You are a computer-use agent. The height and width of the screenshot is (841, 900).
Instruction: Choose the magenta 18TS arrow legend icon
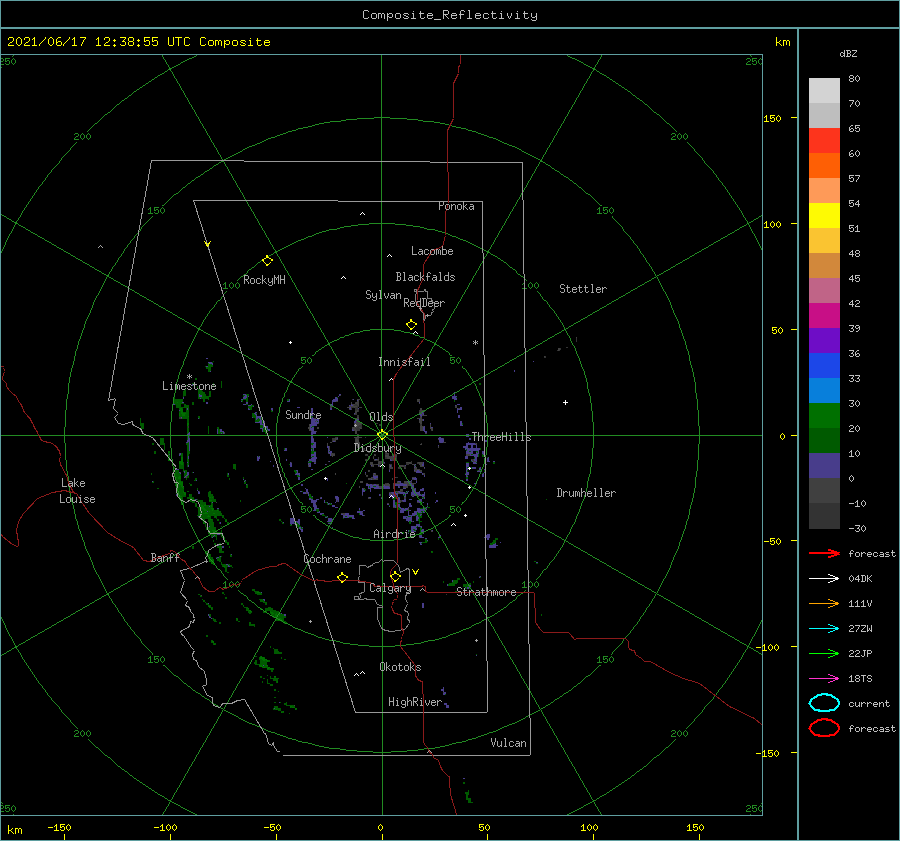(824, 679)
